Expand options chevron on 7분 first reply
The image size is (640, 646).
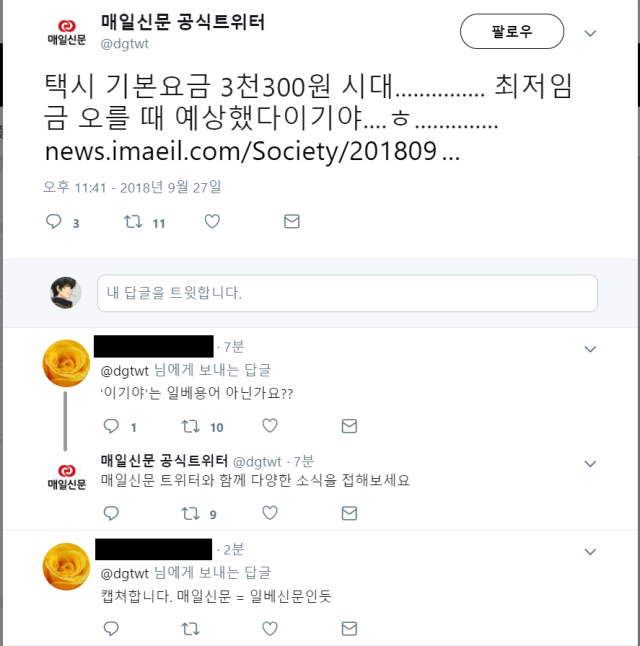pyautogui.click(x=590, y=349)
